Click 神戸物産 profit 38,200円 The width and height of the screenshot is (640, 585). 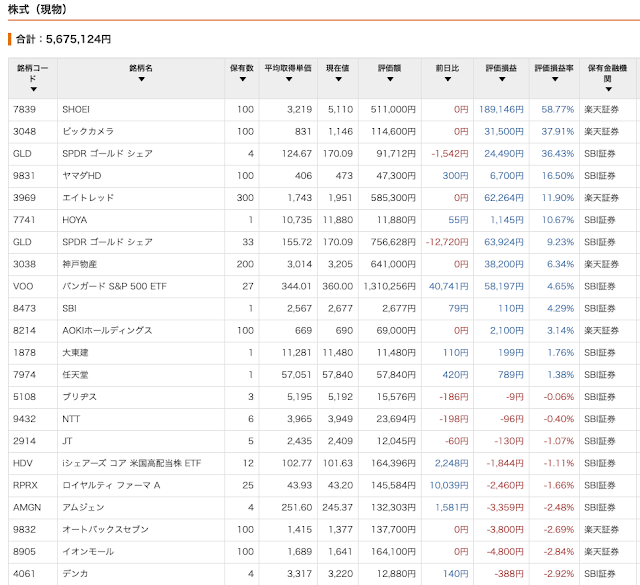click(x=504, y=264)
